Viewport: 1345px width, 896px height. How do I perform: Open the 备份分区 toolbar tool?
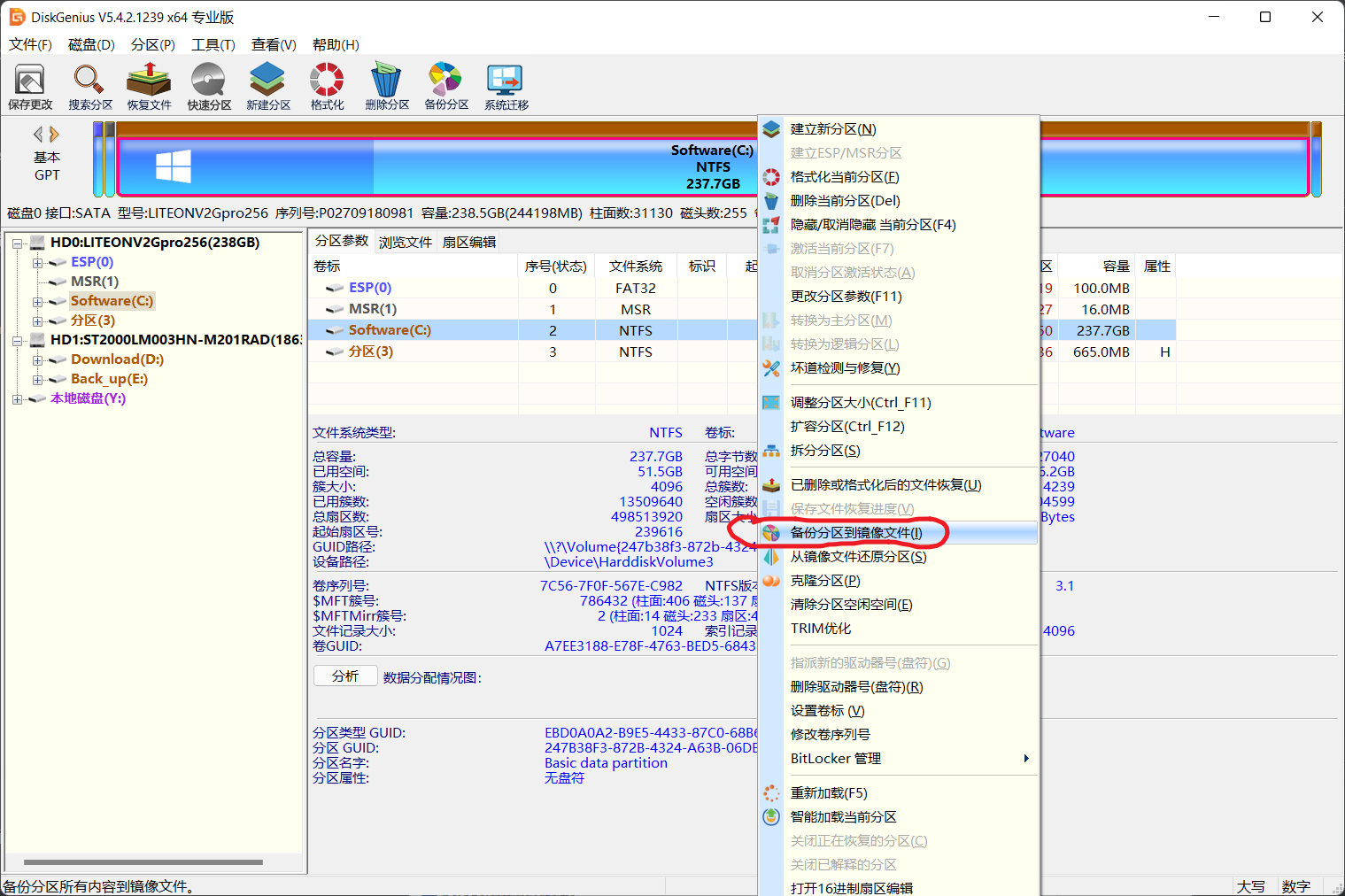point(446,87)
